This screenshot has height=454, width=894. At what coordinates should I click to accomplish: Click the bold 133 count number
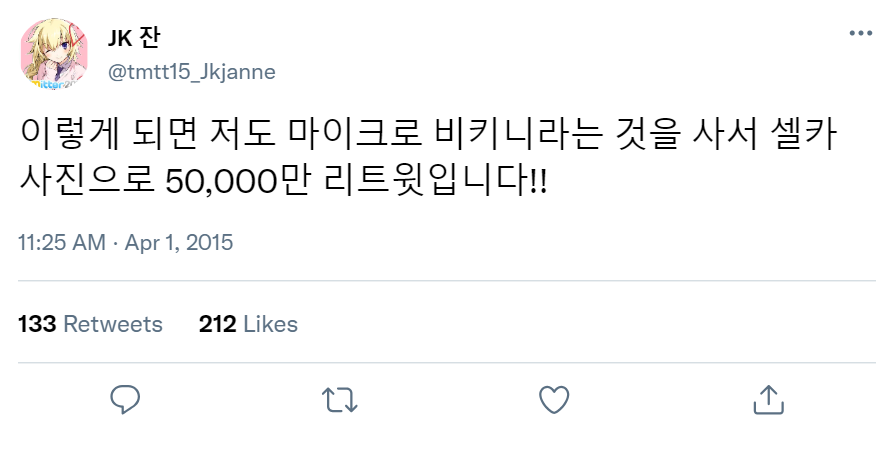point(37,324)
